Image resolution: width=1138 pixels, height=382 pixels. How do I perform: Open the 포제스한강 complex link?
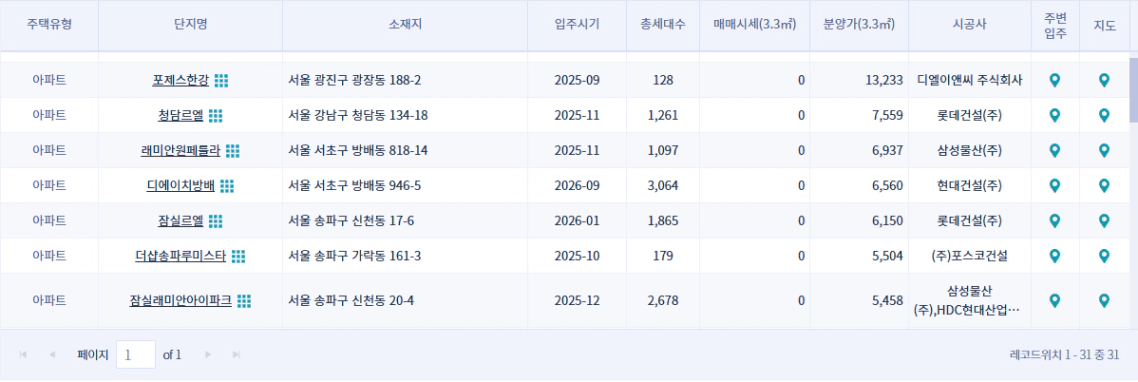click(x=181, y=81)
